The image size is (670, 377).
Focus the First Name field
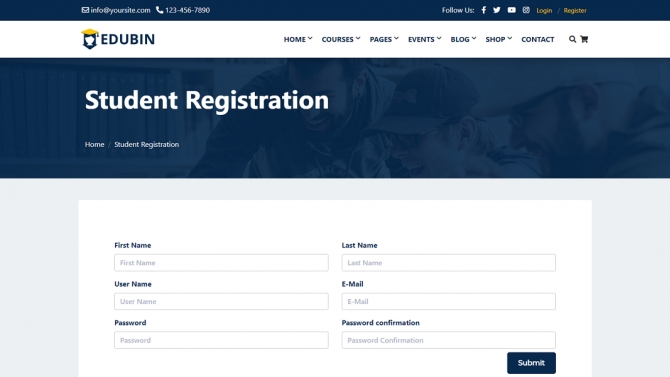click(221, 263)
